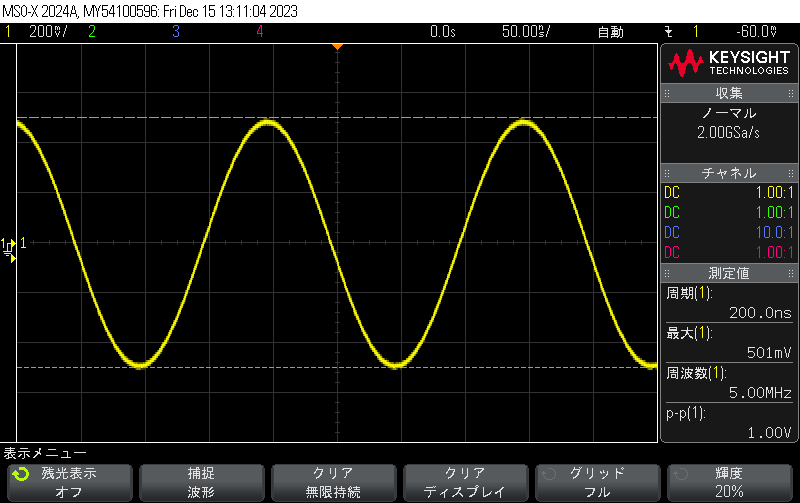Open the 測定値 measurements panel header
The image size is (800, 503).
(729, 272)
